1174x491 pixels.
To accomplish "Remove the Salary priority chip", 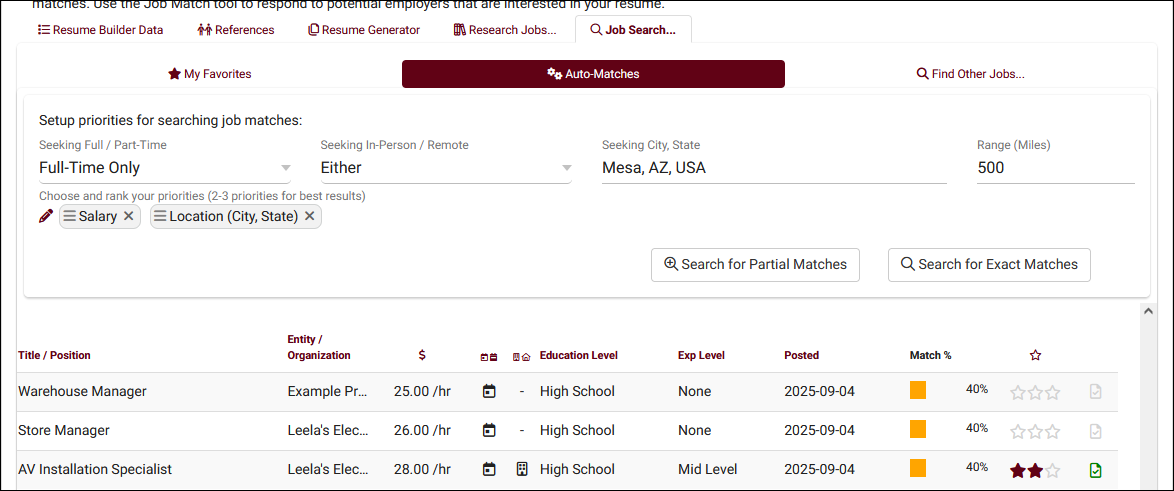I will tap(129, 216).
